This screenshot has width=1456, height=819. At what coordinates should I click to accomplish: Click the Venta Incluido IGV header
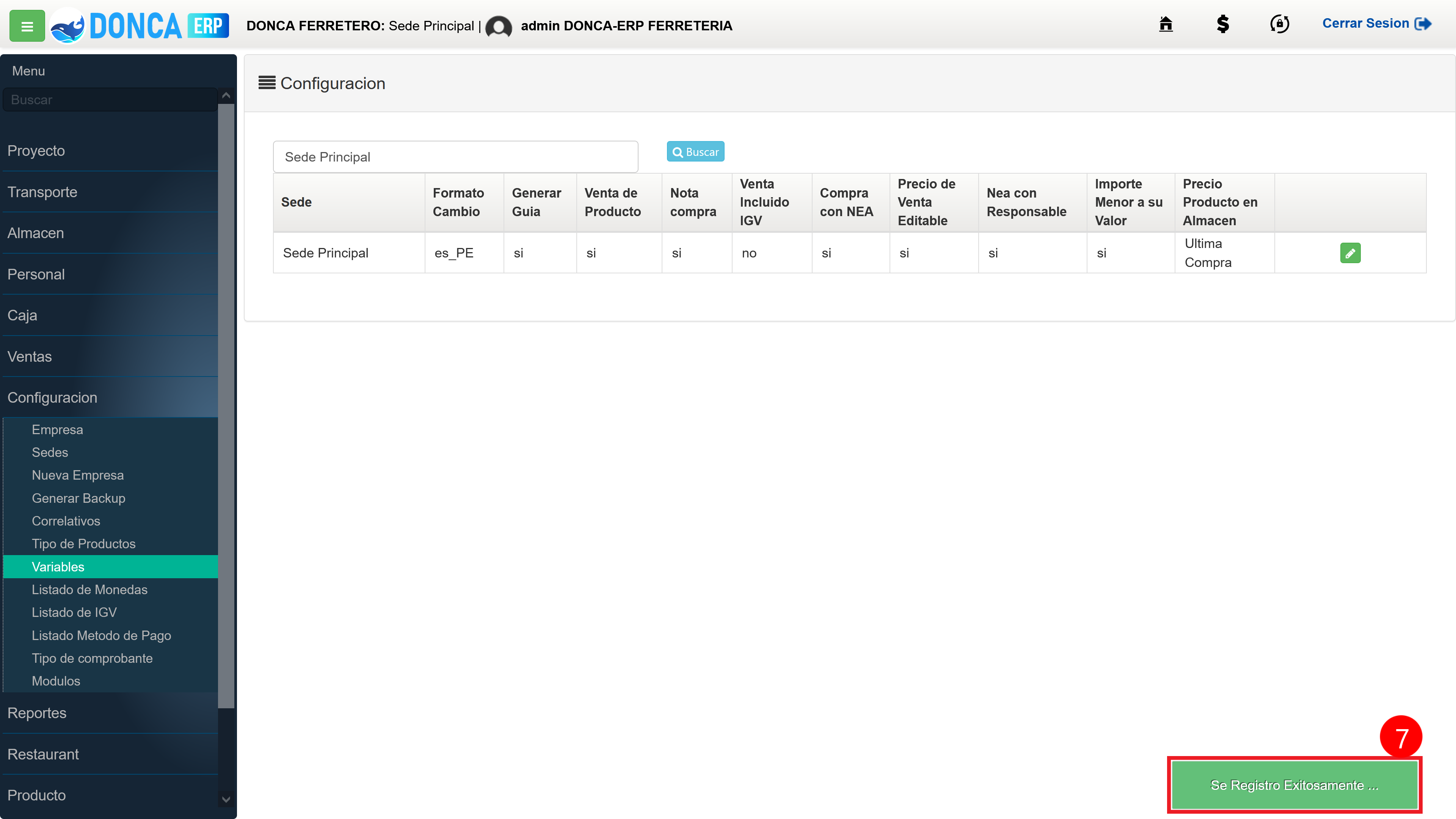772,202
